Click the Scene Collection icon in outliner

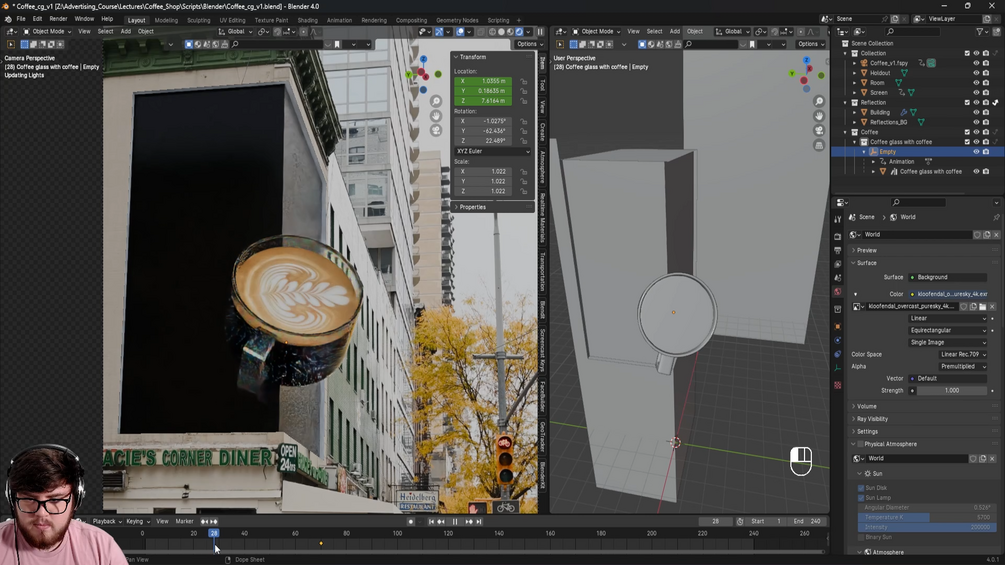pyautogui.click(x=845, y=44)
